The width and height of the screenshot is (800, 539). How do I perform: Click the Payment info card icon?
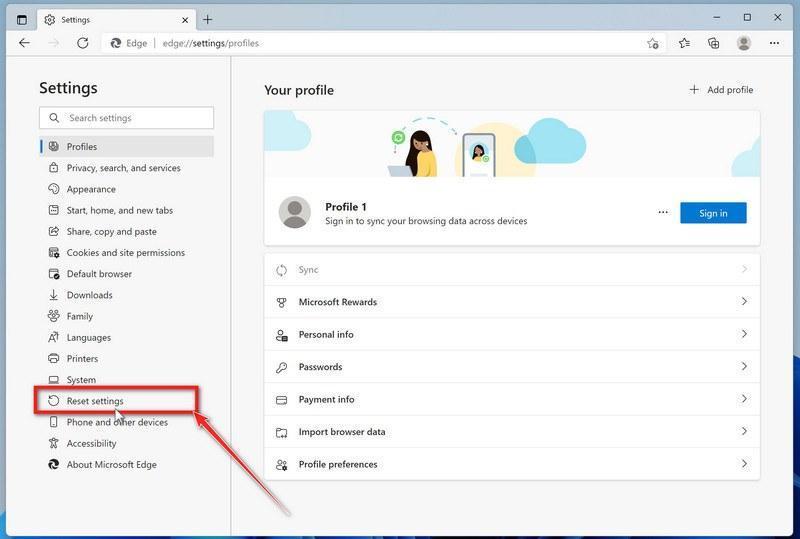pyautogui.click(x=282, y=400)
